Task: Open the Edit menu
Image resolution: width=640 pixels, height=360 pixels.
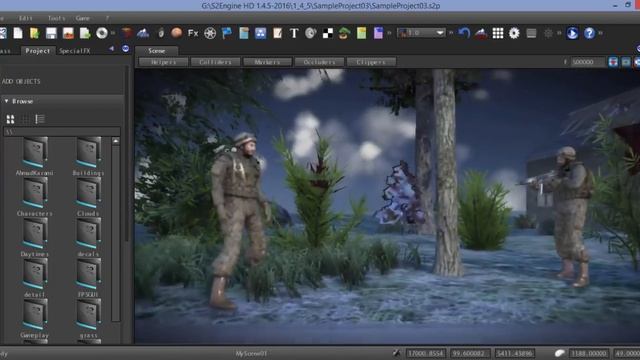Action: click(25, 18)
